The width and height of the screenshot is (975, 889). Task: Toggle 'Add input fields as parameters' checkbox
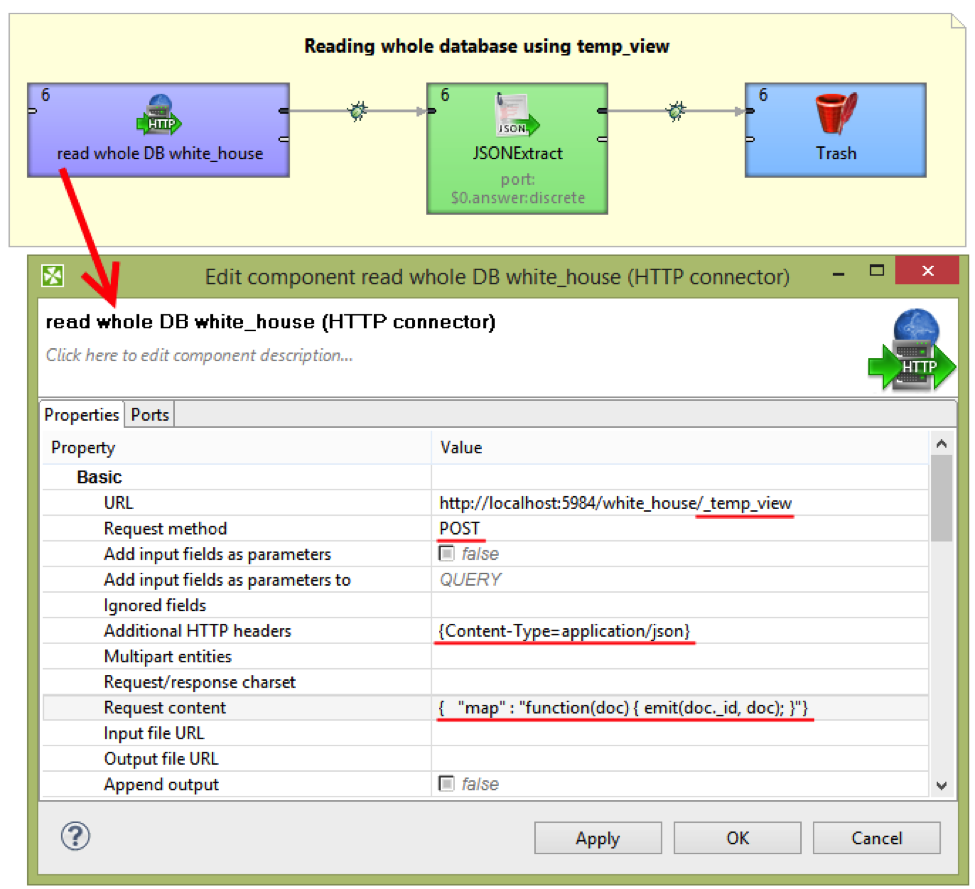point(447,554)
